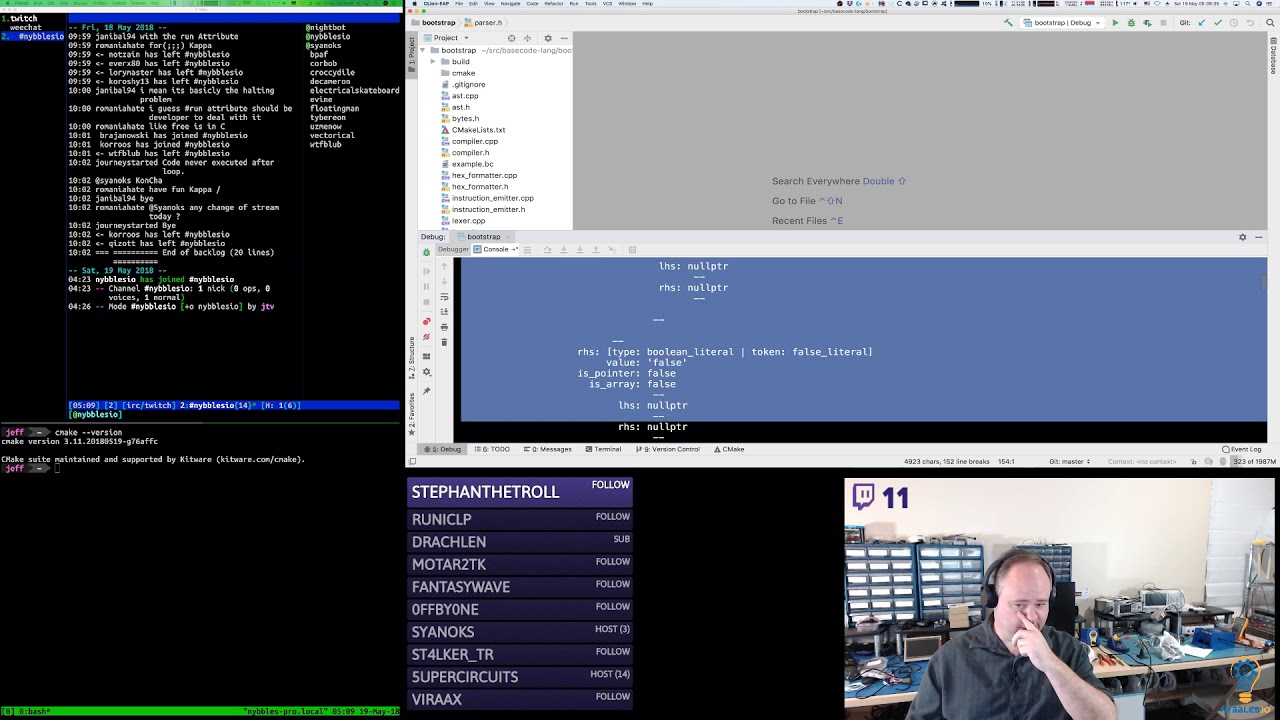The image size is (1280, 720).
Task: Click Debug sidebar settings gear icon
Action: coord(426,372)
